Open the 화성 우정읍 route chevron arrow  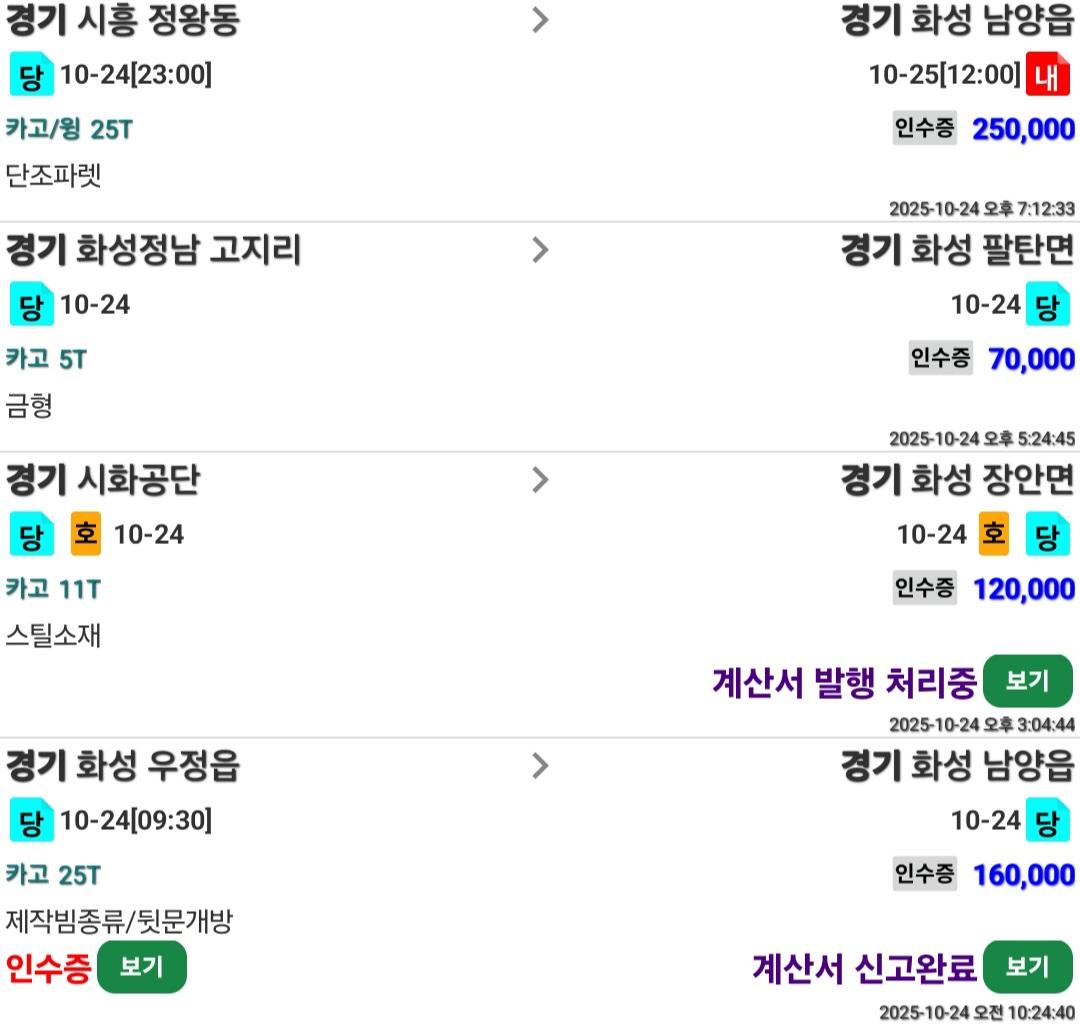540,767
